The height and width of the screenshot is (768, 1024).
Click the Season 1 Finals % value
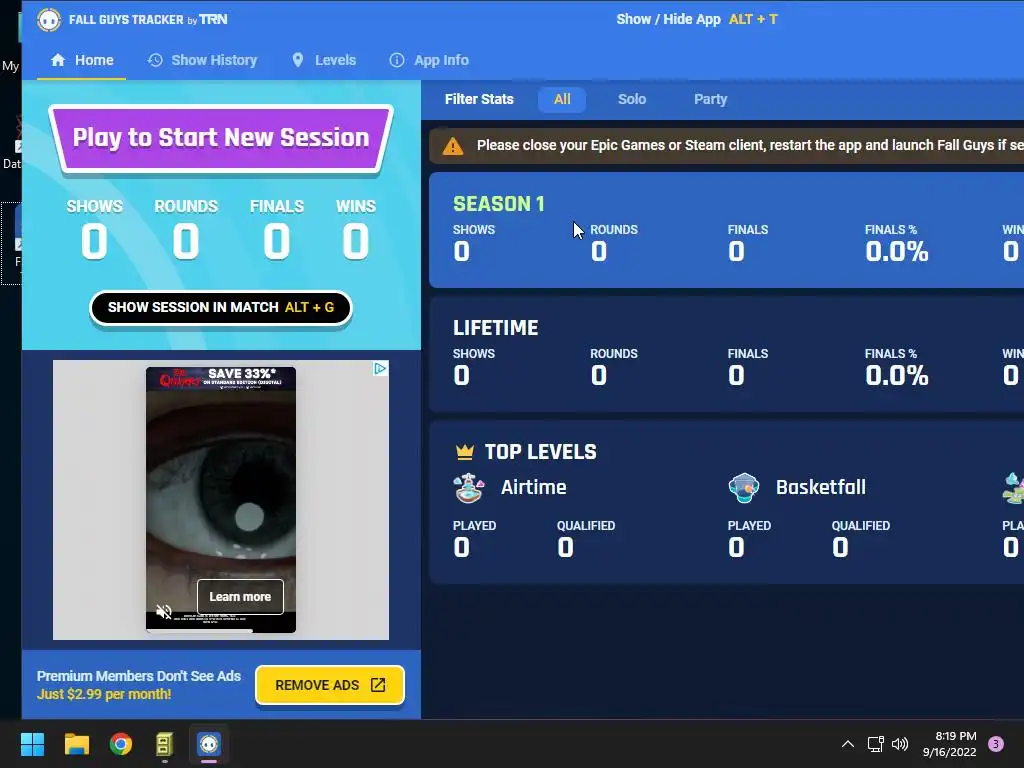pyautogui.click(x=897, y=251)
